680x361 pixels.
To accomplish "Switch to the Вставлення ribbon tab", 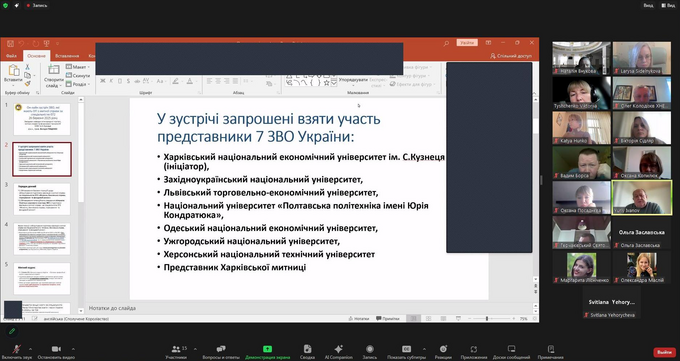I will 67,56.
